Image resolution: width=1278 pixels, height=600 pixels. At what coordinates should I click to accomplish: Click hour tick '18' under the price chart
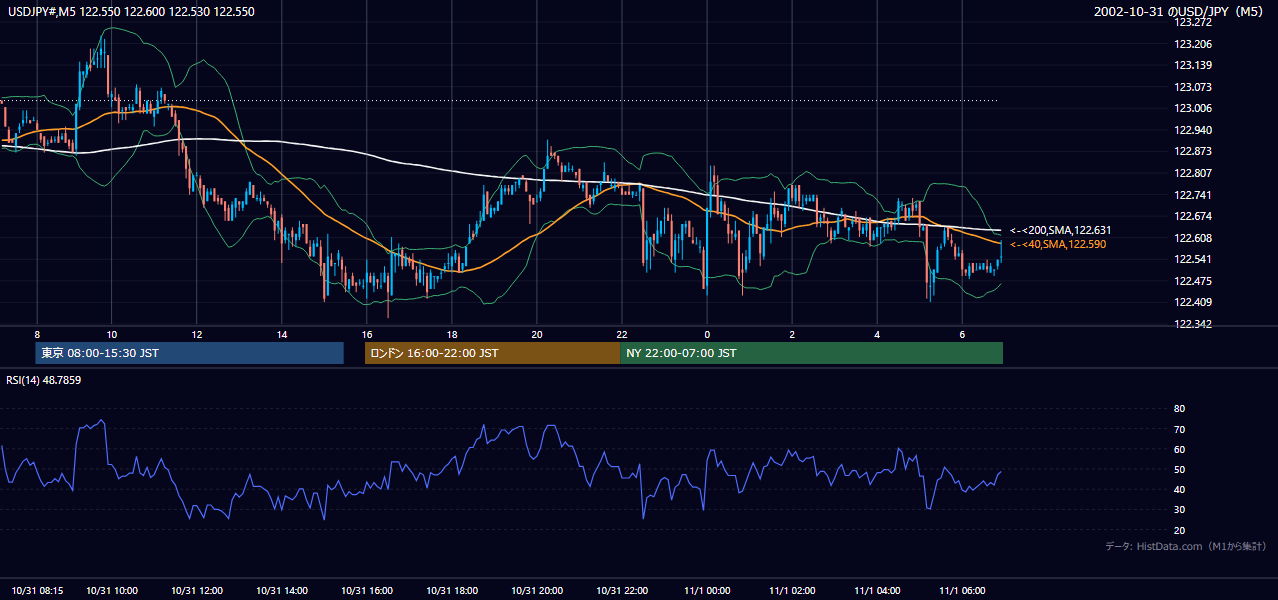(x=452, y=334)
